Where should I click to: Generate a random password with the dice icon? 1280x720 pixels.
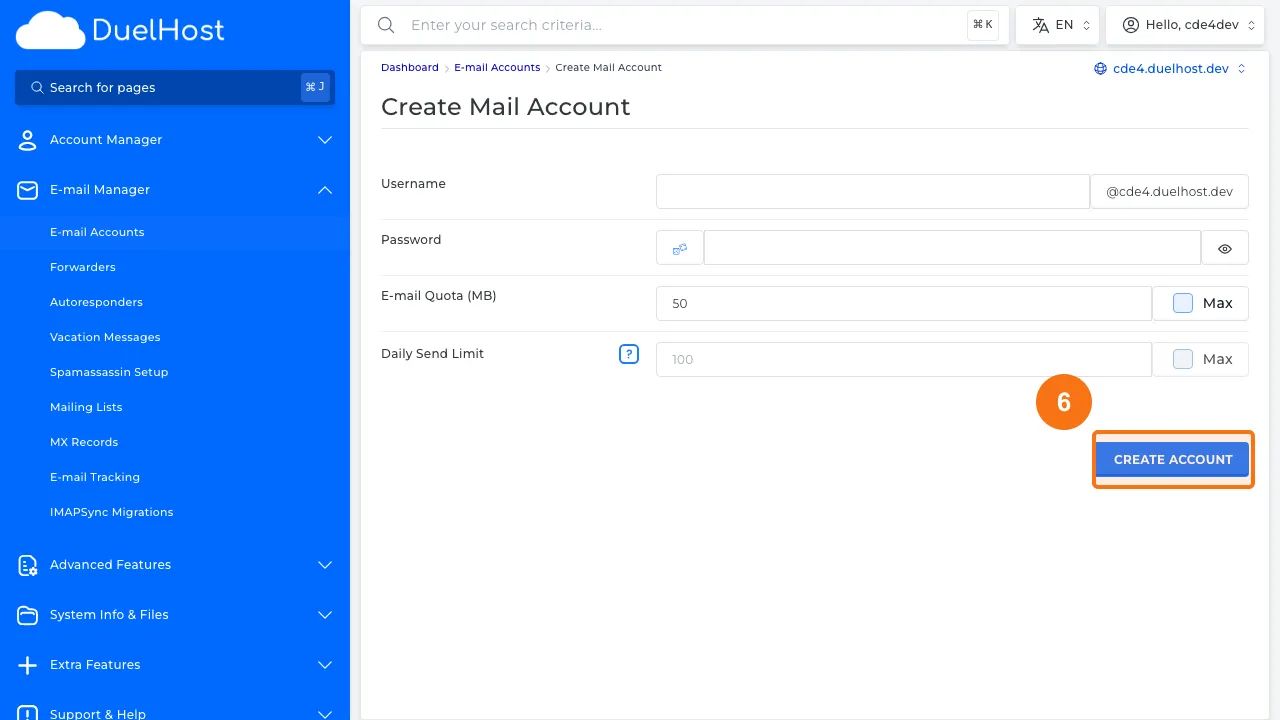(x=679, y=247)
